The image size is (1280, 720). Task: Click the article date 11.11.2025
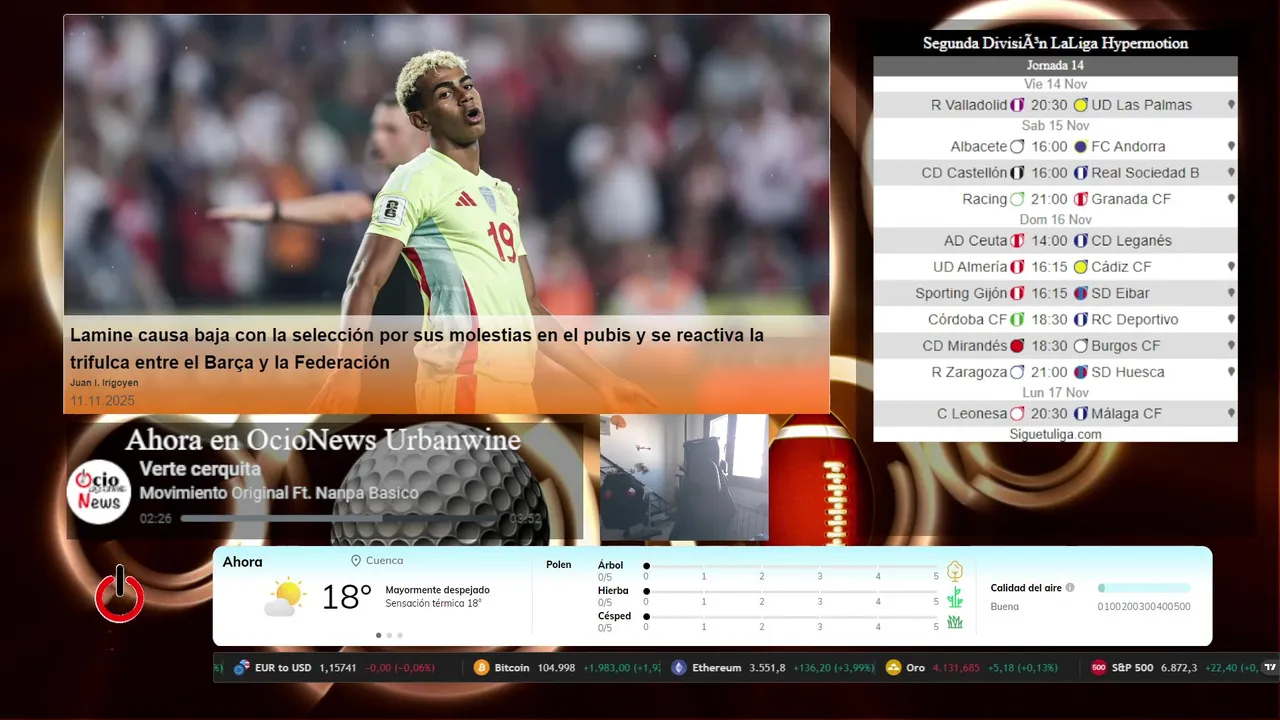(102, 401)
